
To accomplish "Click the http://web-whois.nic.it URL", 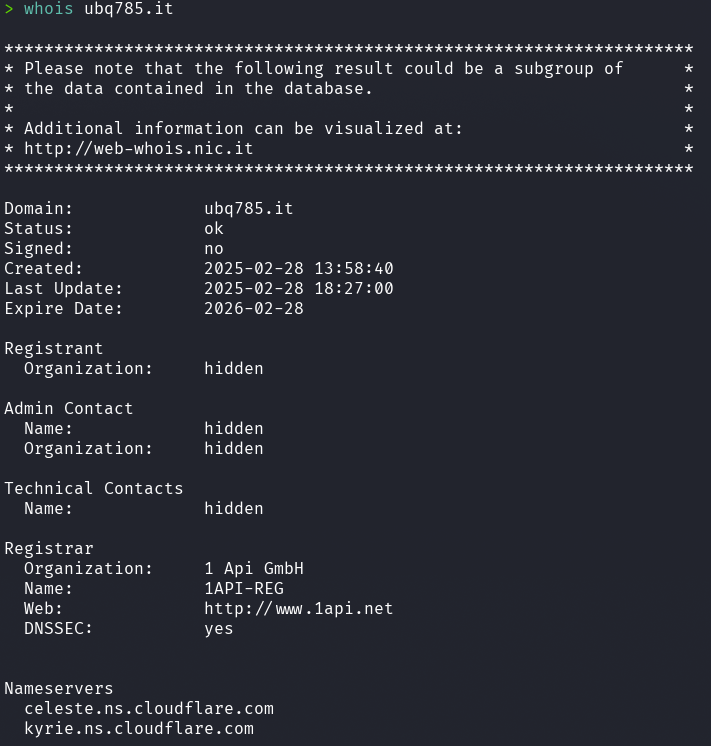I will [x=138, y=148].
